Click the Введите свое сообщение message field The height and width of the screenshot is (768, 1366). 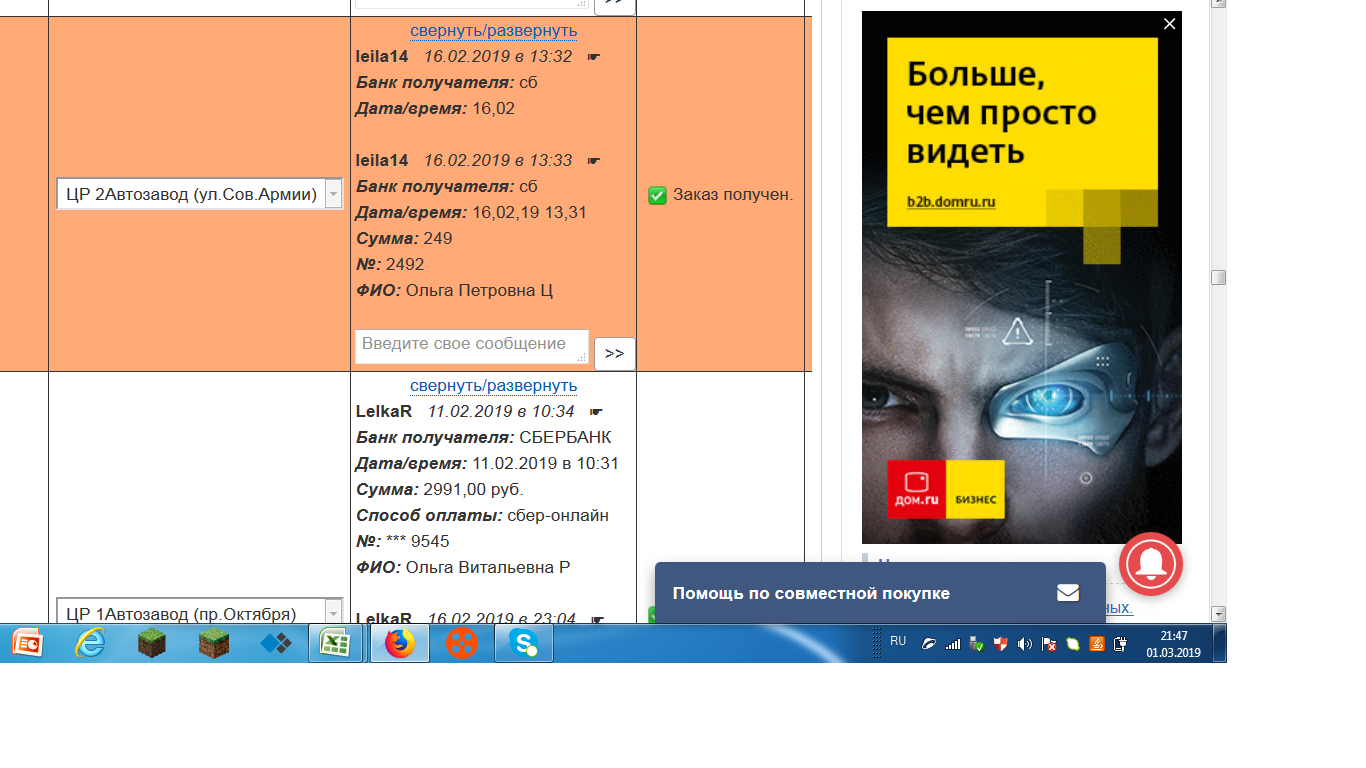472,346
